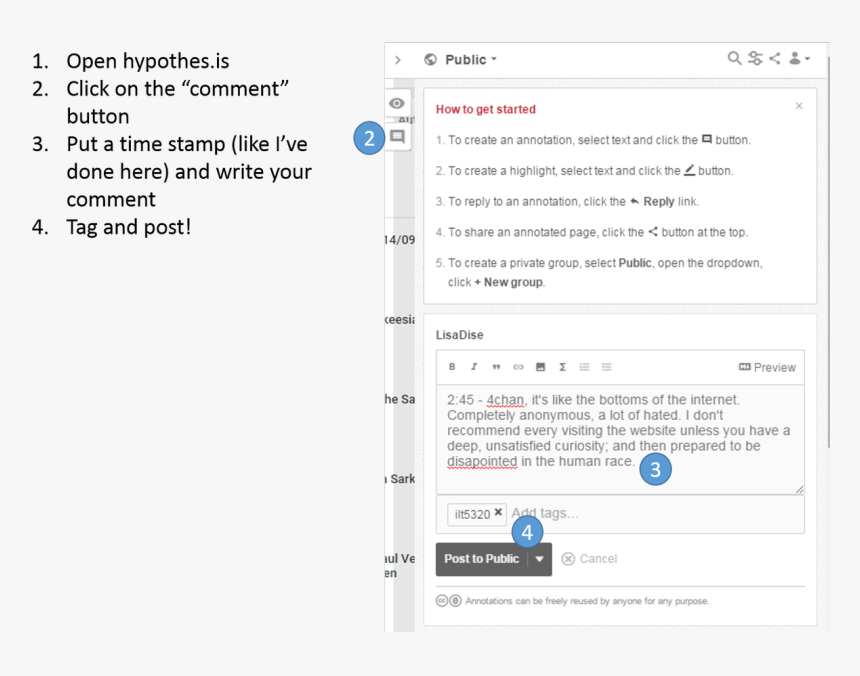The image size is (860, 676).
Task: Toggle highlight visibility with the eye icon
Action: [397, 103]
